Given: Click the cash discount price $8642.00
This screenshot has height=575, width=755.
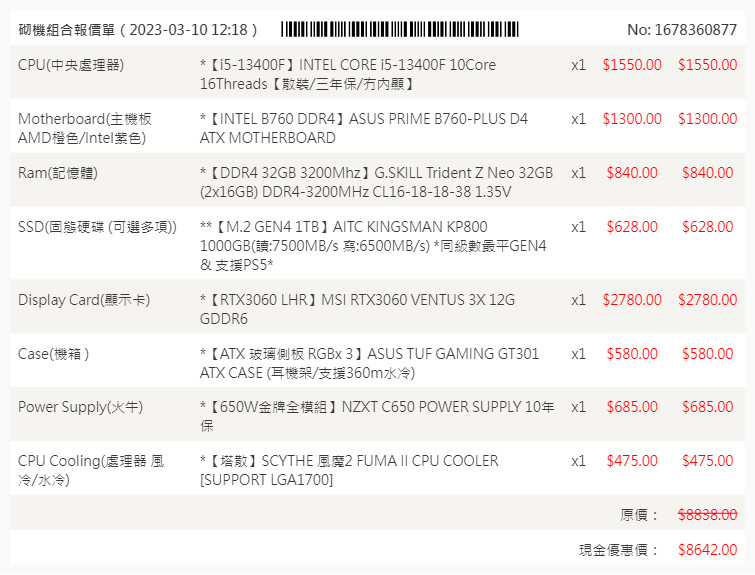Looking at the screenshot, I should coord(707,549).
